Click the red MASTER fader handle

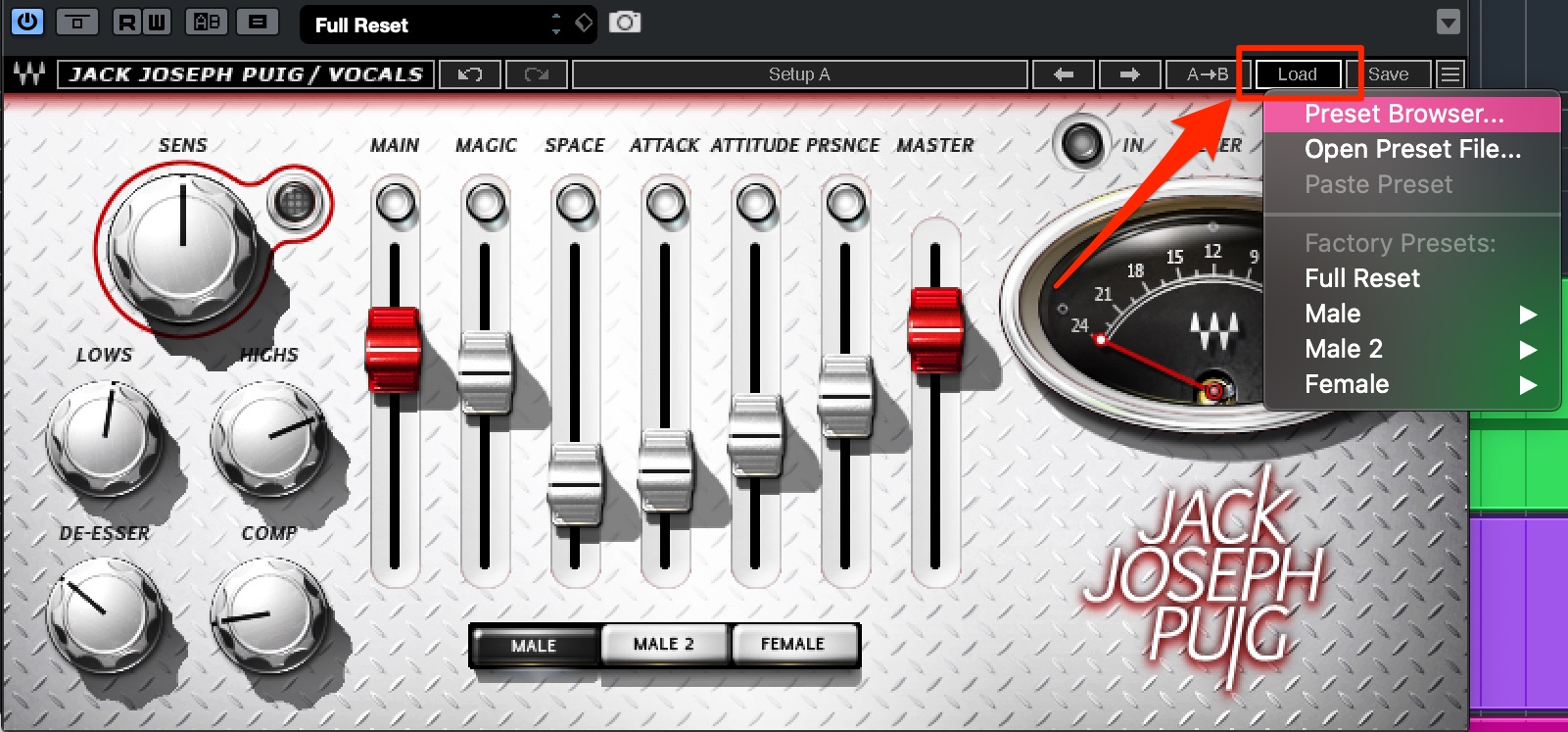tap(935, 330)
